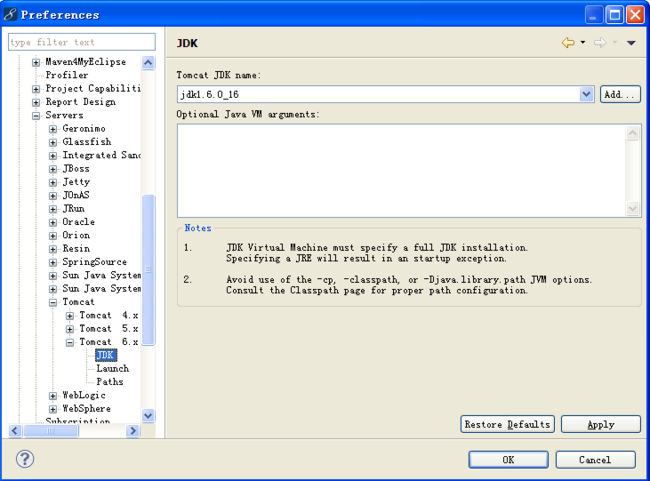The width and height of the screenshot is (650, 481).
Task: Expand the SpringSource node
Action: 53,262
